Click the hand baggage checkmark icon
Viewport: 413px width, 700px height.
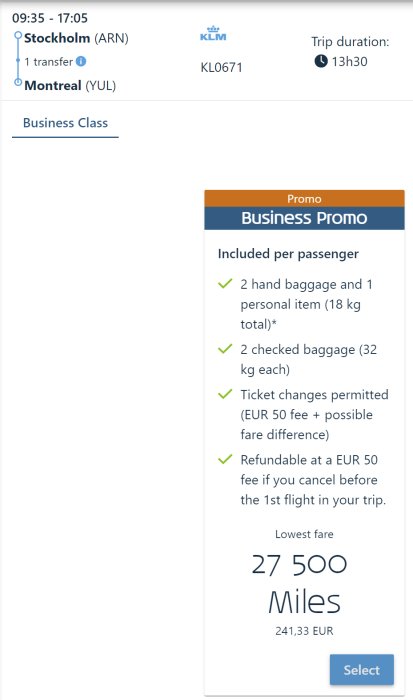click(x=225, y=283)
